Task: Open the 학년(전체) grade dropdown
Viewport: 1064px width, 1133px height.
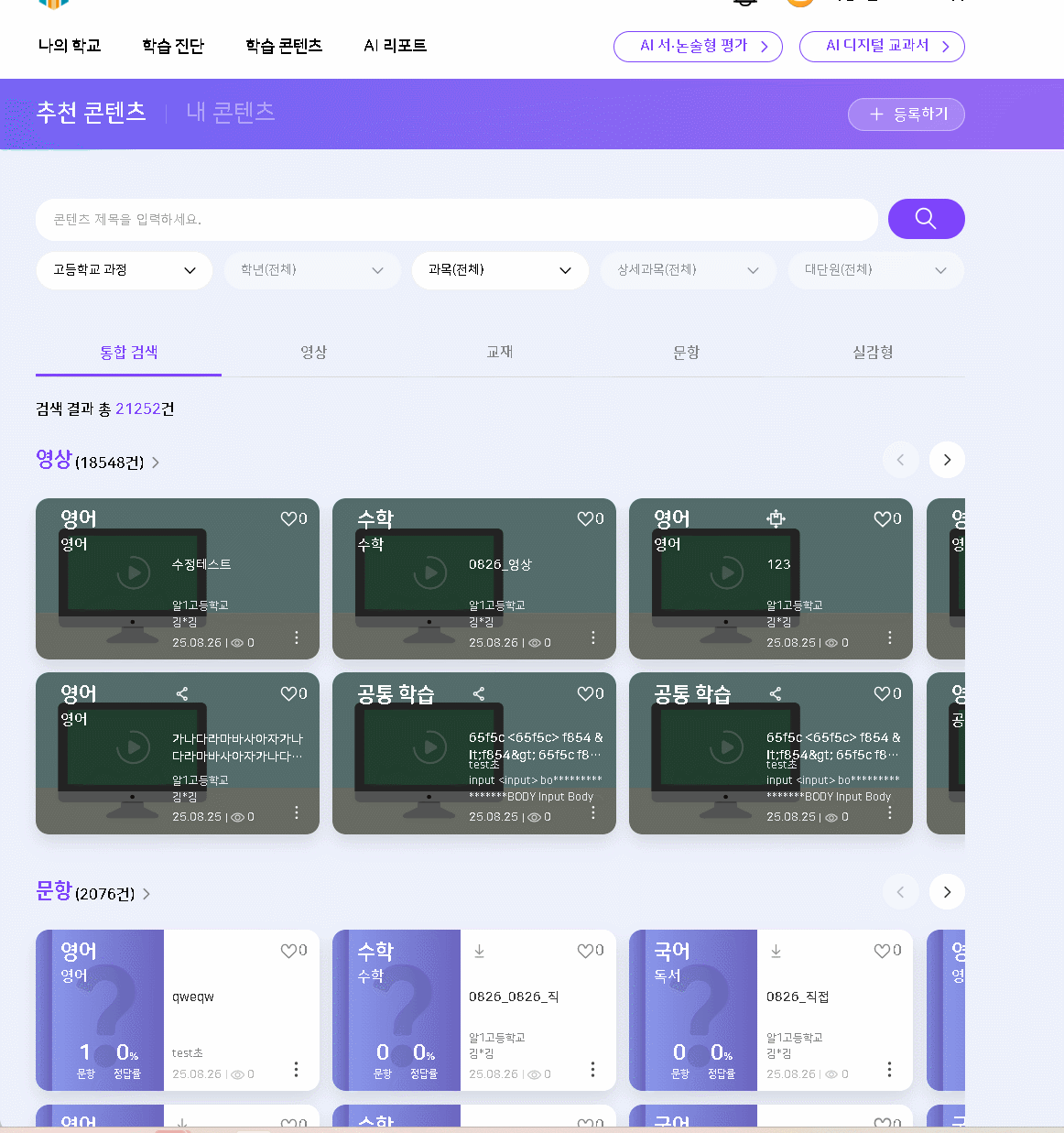Action: [x=312, y=270]
